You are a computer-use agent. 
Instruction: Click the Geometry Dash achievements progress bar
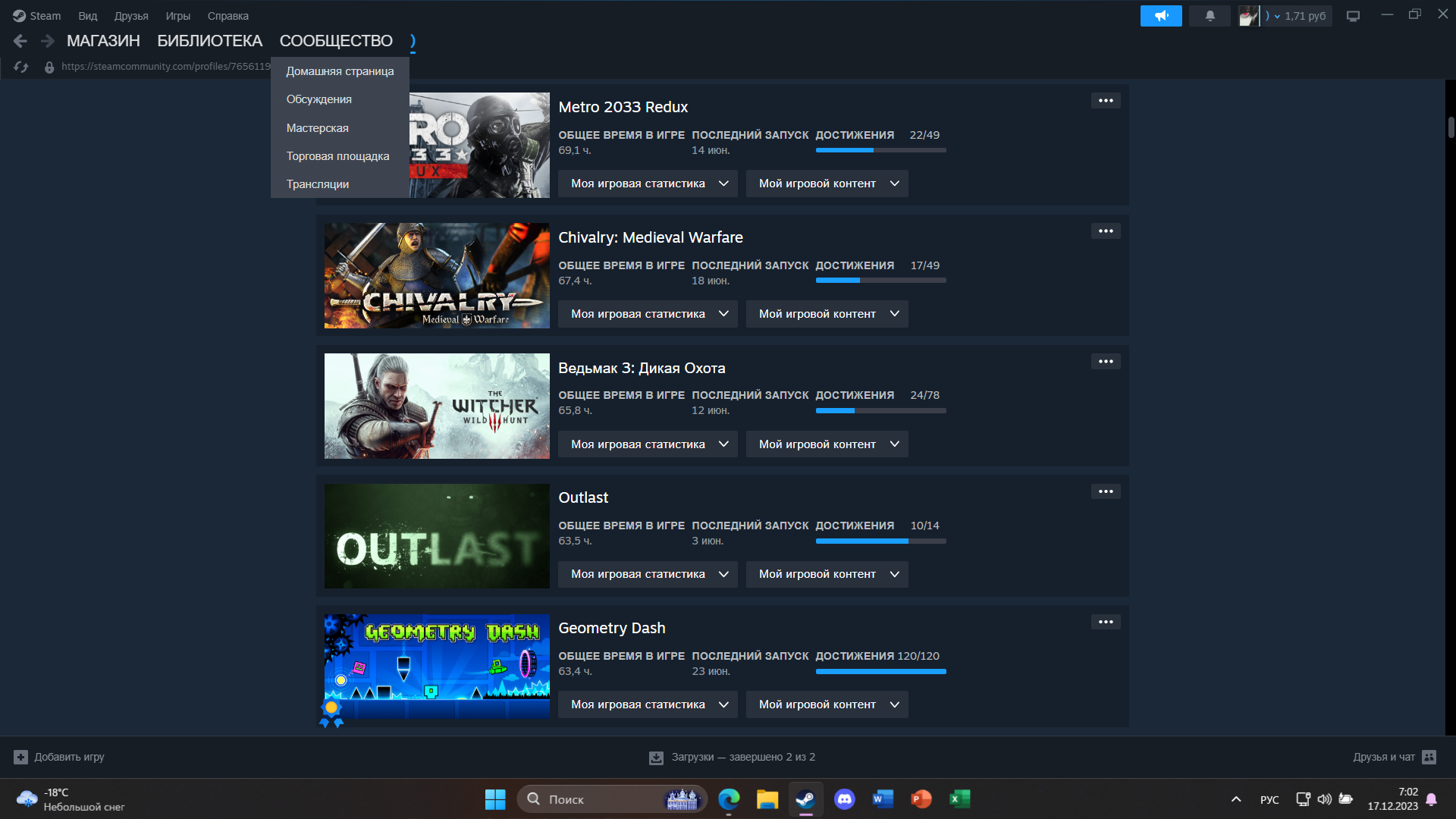tap(880, 671)
